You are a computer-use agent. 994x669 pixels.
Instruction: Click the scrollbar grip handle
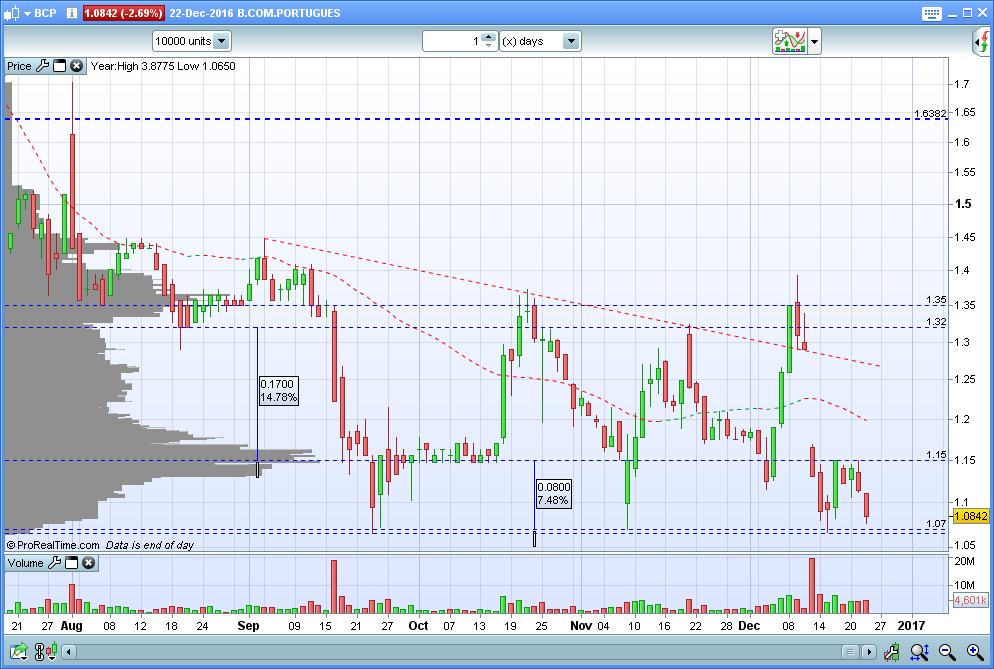point(849,652)
